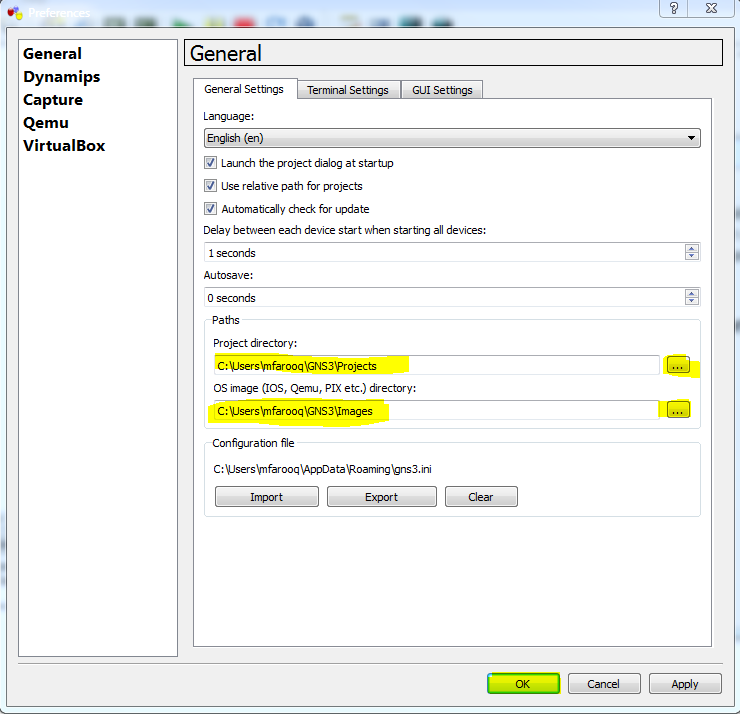Decrease the Autosave interval with the down arrow
This screenshot has height=714, width=740.
[692, 301]
